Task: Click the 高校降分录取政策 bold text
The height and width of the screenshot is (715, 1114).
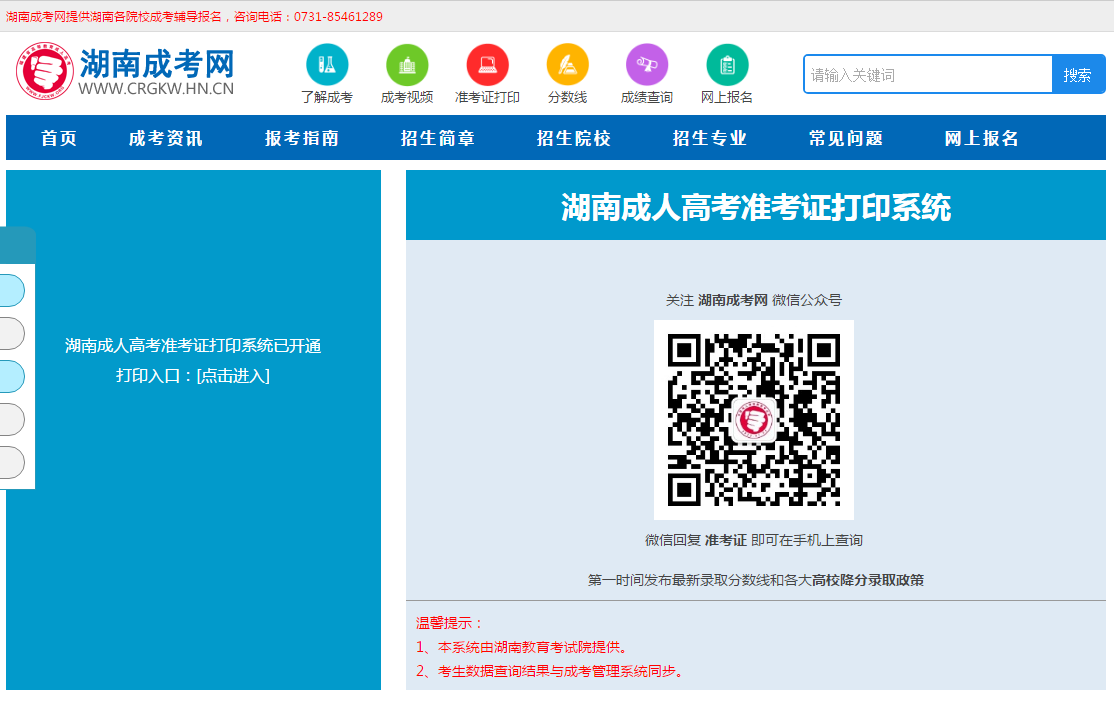Action: click(868, 580)
